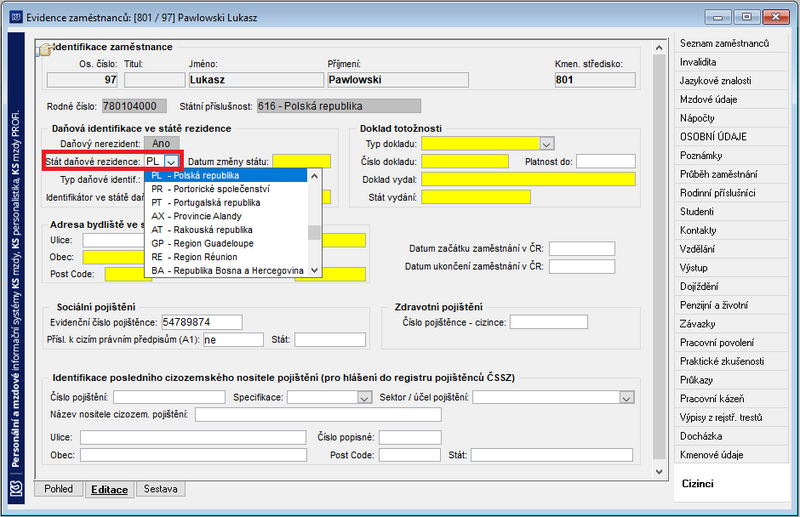Image resolution: width=800 pixels, height=517 pixels.
Task: Click Datum začátku zaměstnání v ČR field
Action: [x=582, y=249]
